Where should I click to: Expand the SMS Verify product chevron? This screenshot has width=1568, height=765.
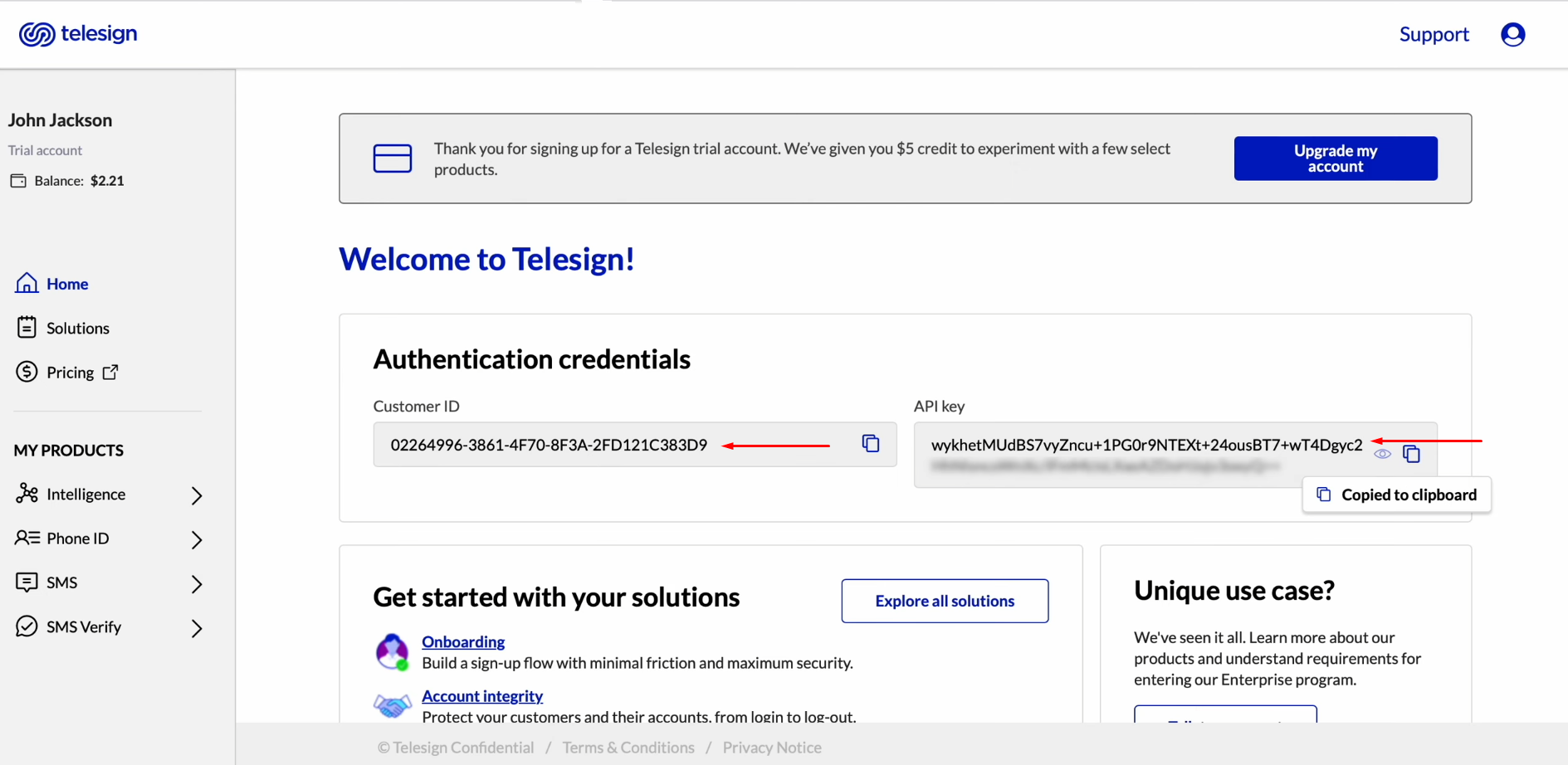(197, 628)
